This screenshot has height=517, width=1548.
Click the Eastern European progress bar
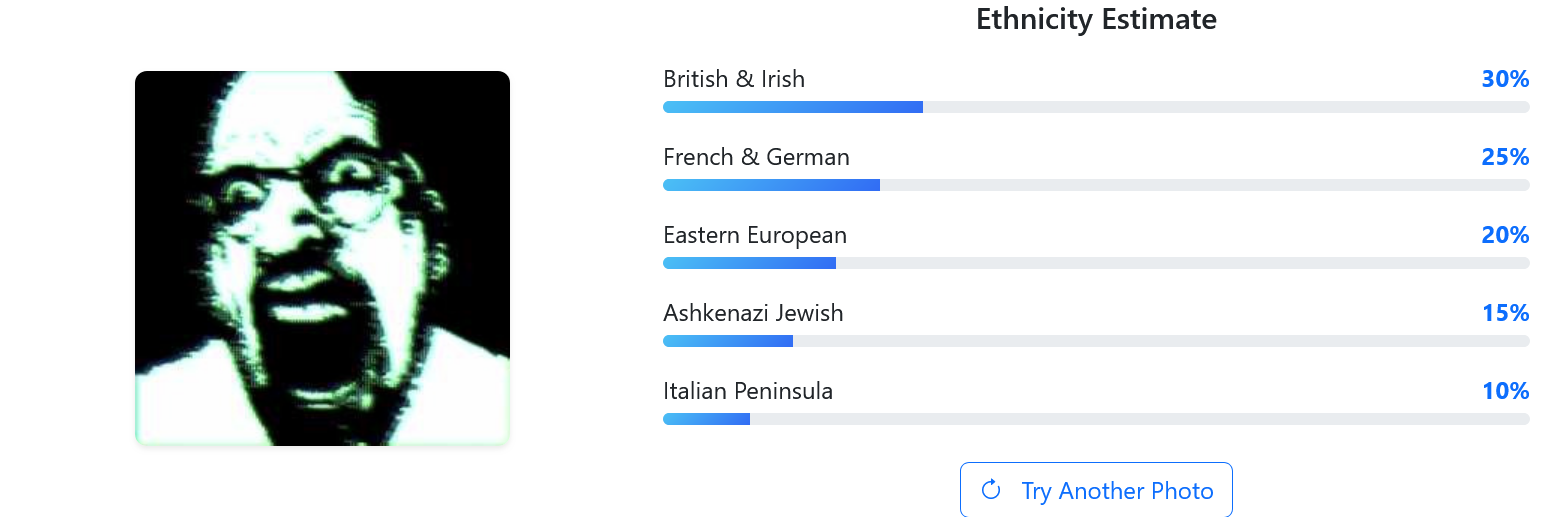[1096, 263]
